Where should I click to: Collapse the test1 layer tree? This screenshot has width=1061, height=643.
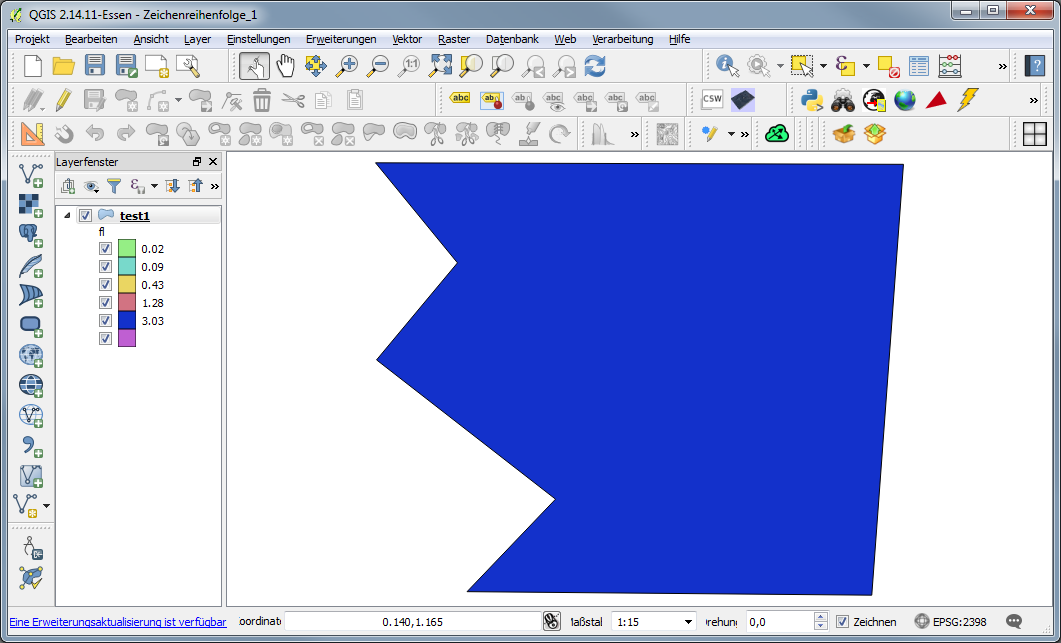pyautogui.click(x=67, y=216)
